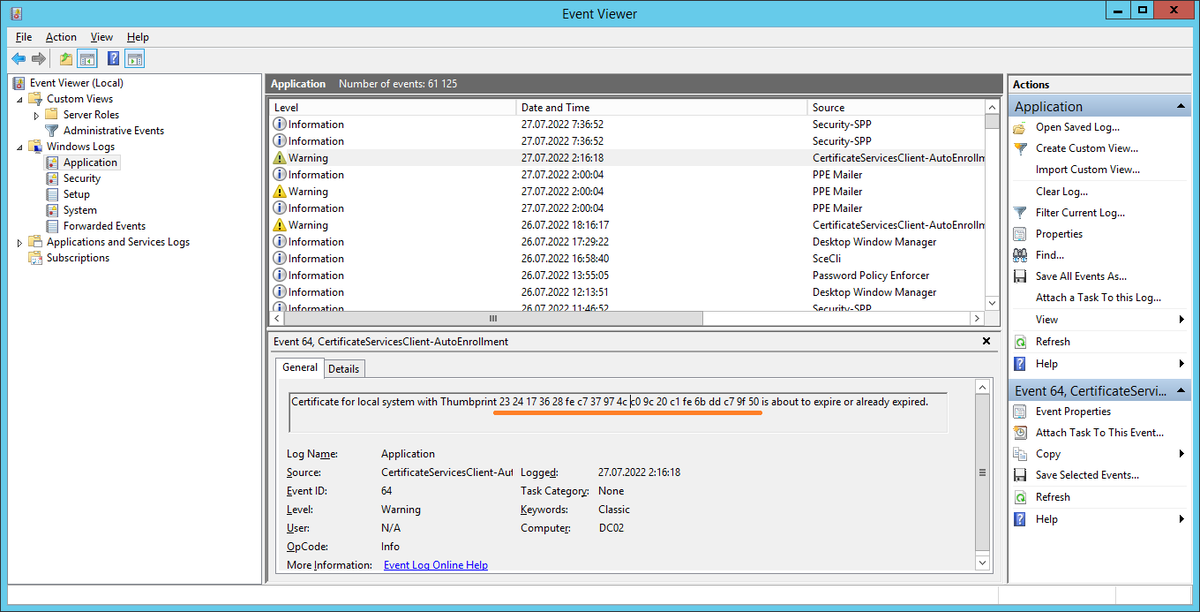Expand the Server Roles node
The height and width of the screenshot is (612, 1200).
pyautogui.click(x=36, y=115)
